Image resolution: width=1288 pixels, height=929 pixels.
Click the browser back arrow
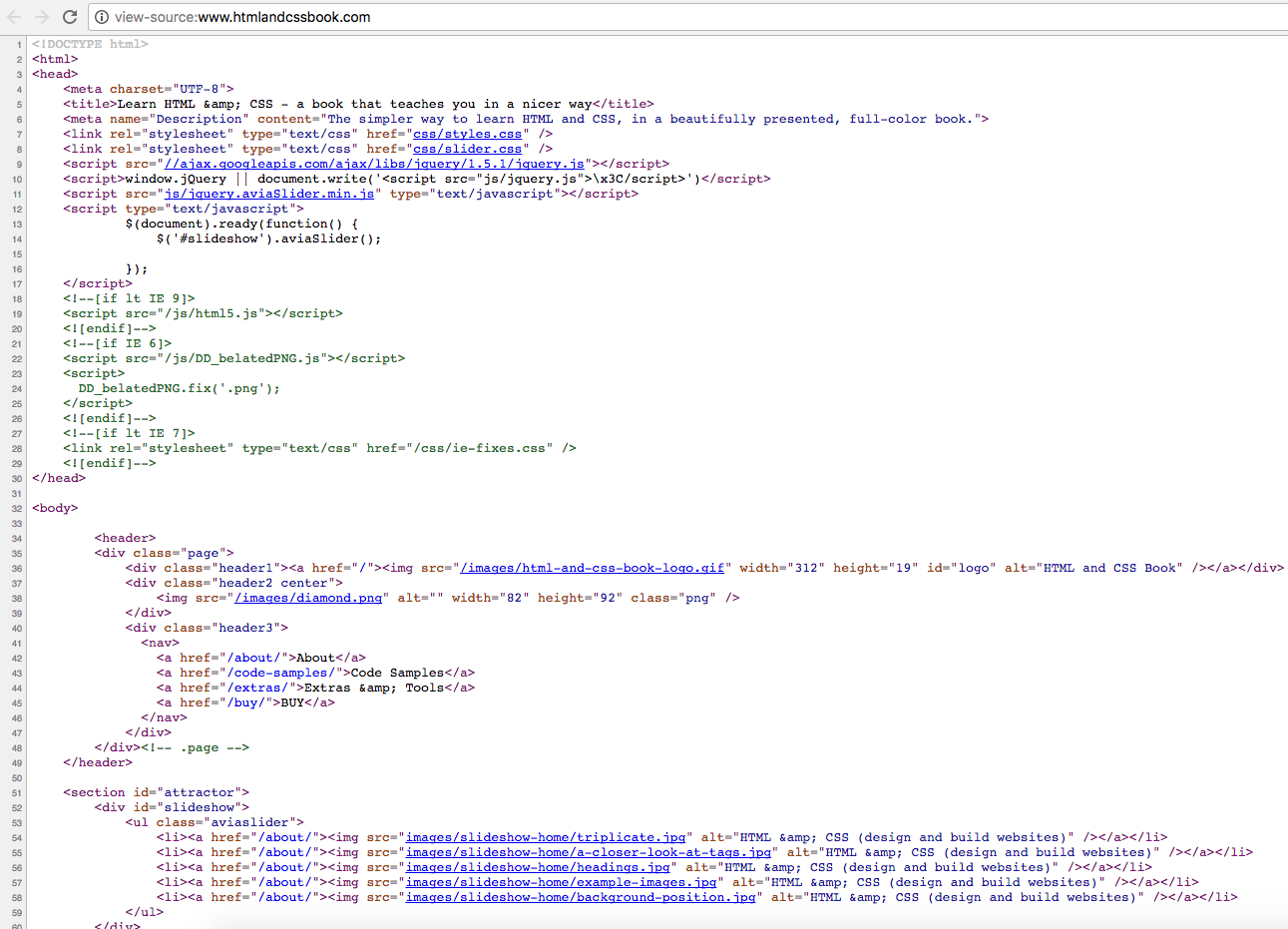(x=14, y=17)
